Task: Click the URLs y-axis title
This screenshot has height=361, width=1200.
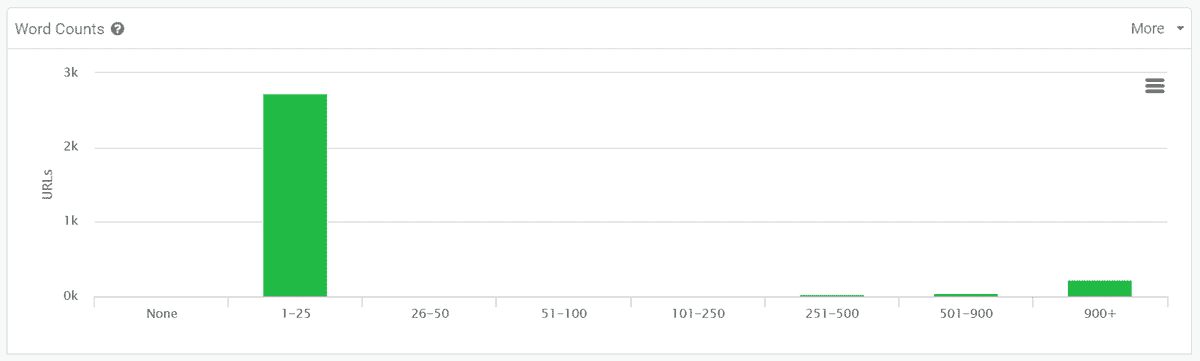Action: click(x=47, y=184)
